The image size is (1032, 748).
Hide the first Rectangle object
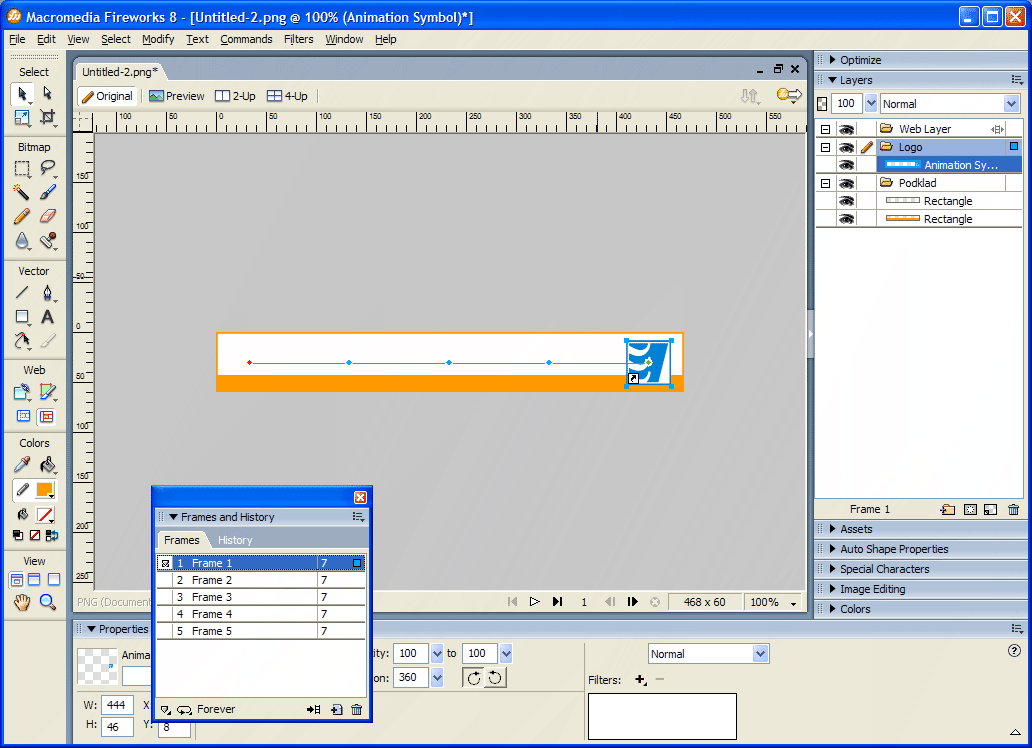point(846,201)
